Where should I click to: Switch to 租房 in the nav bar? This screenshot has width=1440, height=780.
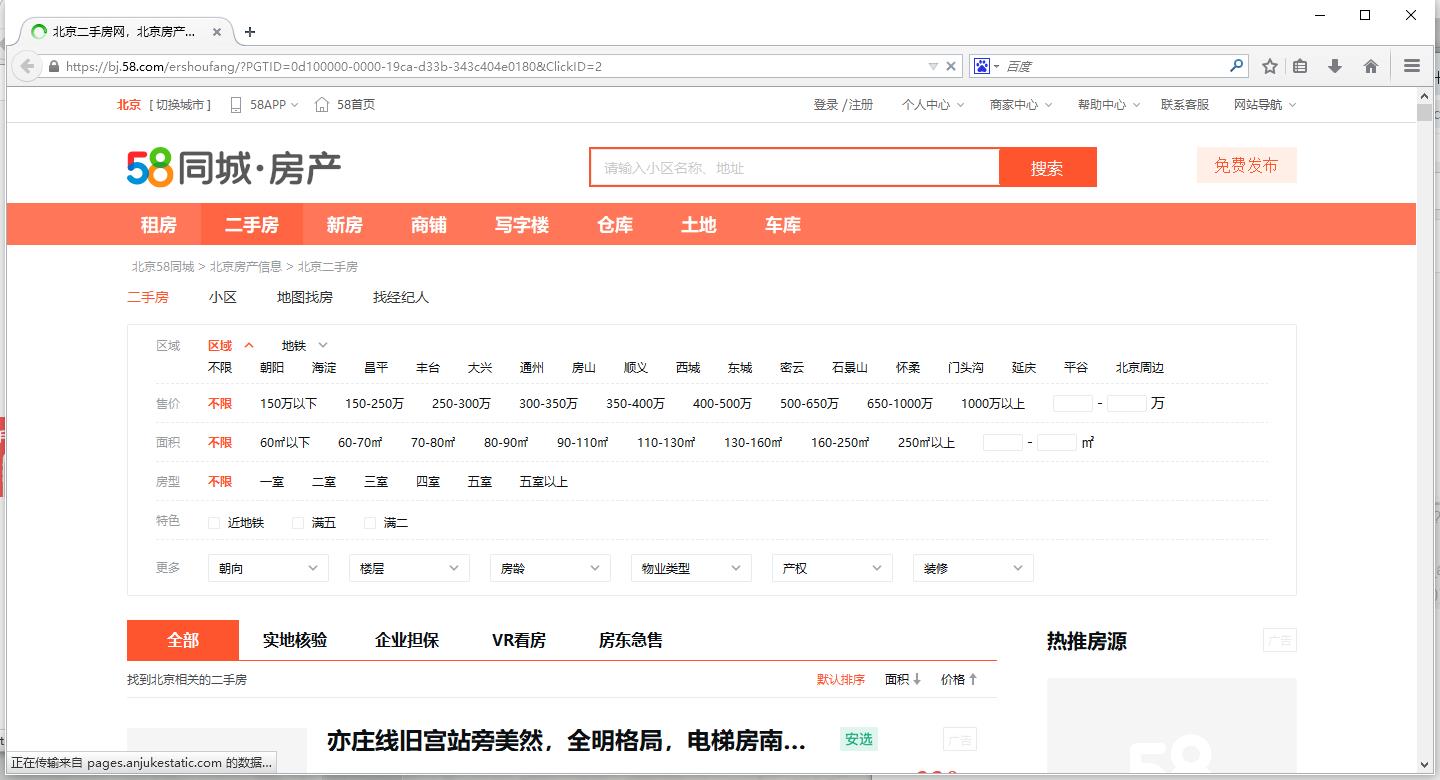(158, 225)
